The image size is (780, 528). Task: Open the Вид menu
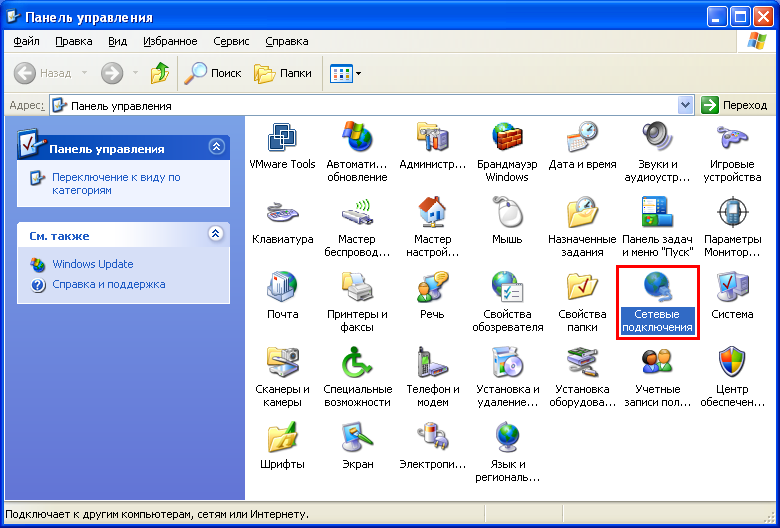(x=117, y=41)
